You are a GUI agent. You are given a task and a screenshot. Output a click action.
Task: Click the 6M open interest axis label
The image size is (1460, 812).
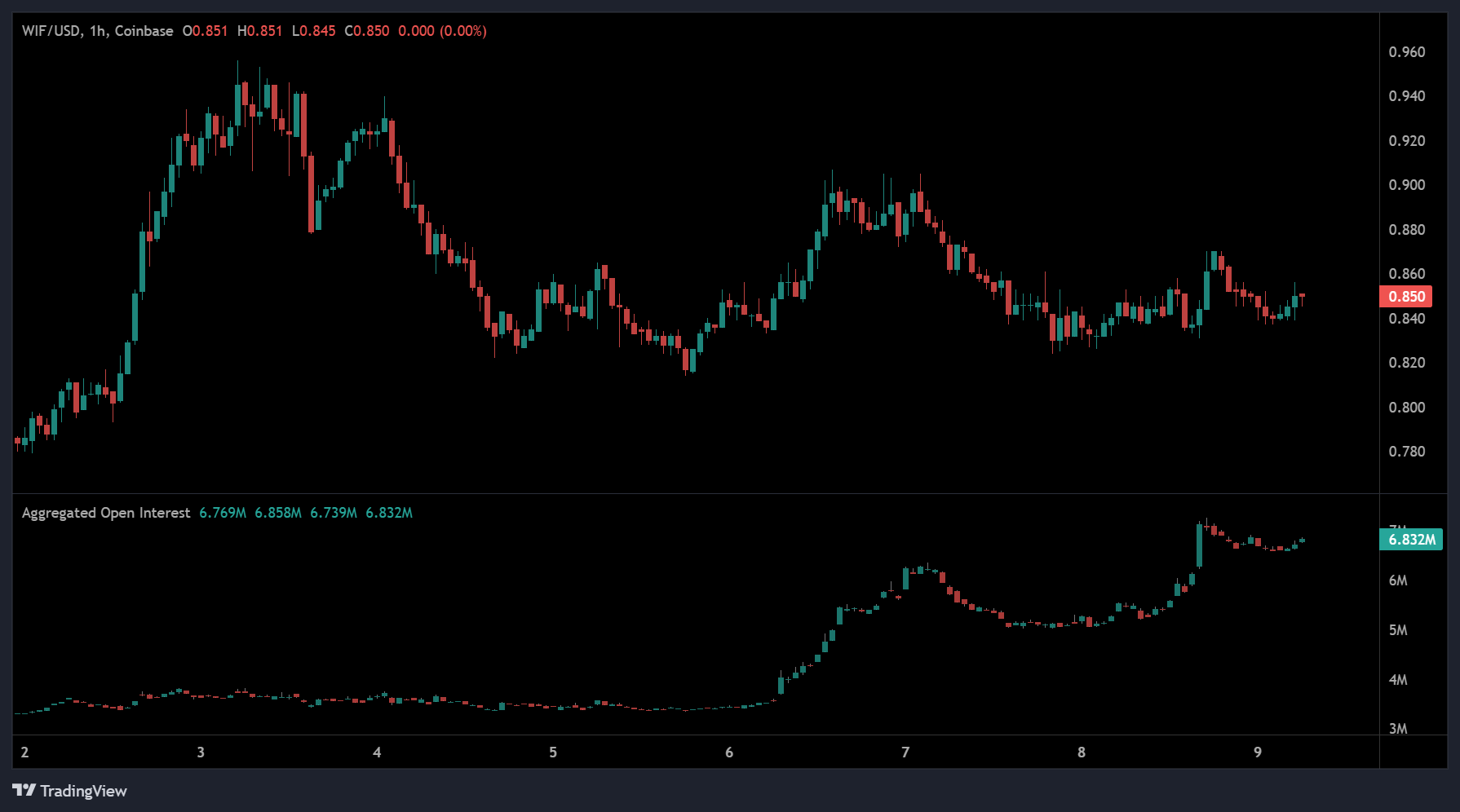pos(1398,580)
